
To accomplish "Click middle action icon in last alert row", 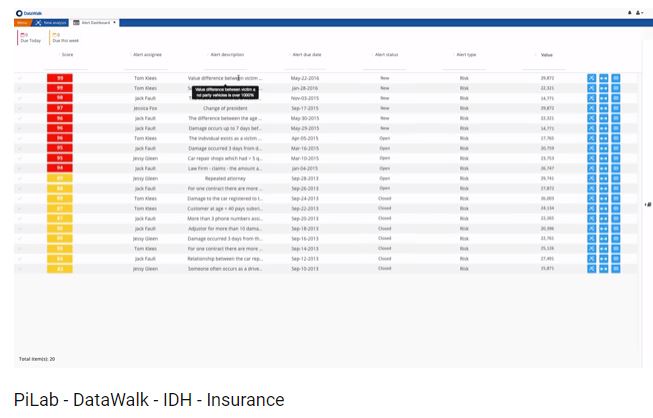I will coord(603,269).
